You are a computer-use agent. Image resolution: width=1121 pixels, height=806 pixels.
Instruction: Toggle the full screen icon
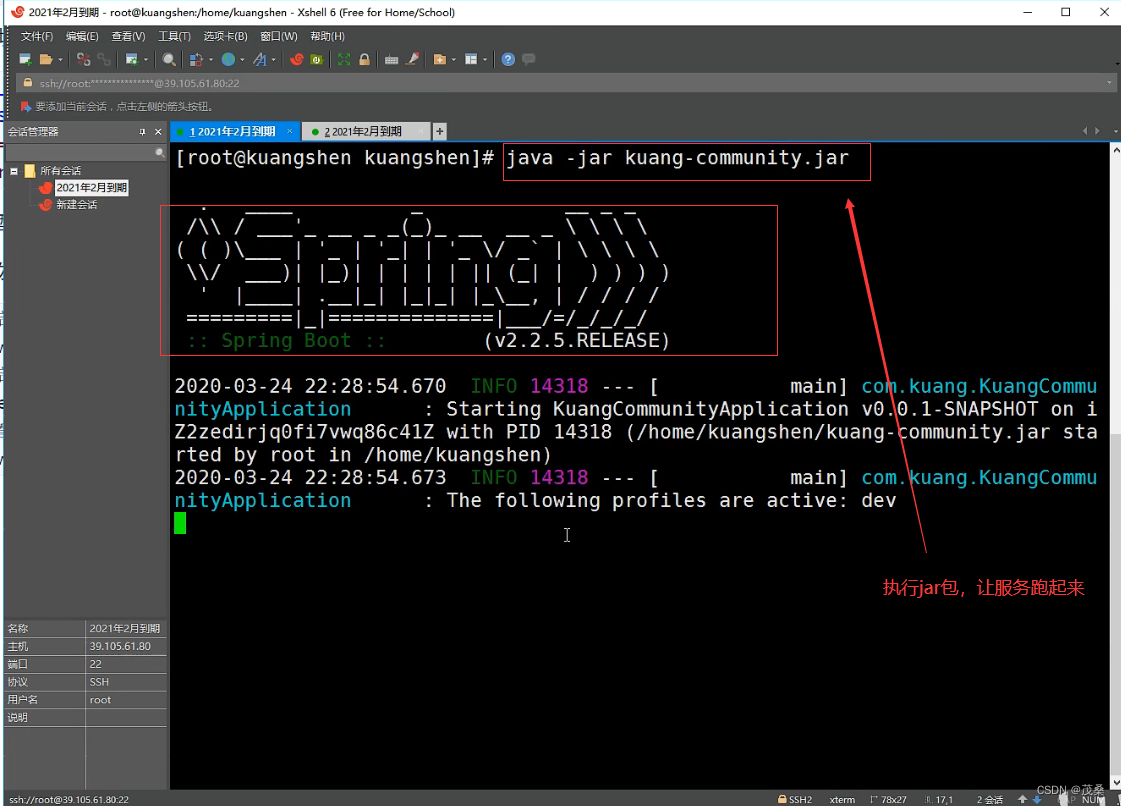pos(344,59)
